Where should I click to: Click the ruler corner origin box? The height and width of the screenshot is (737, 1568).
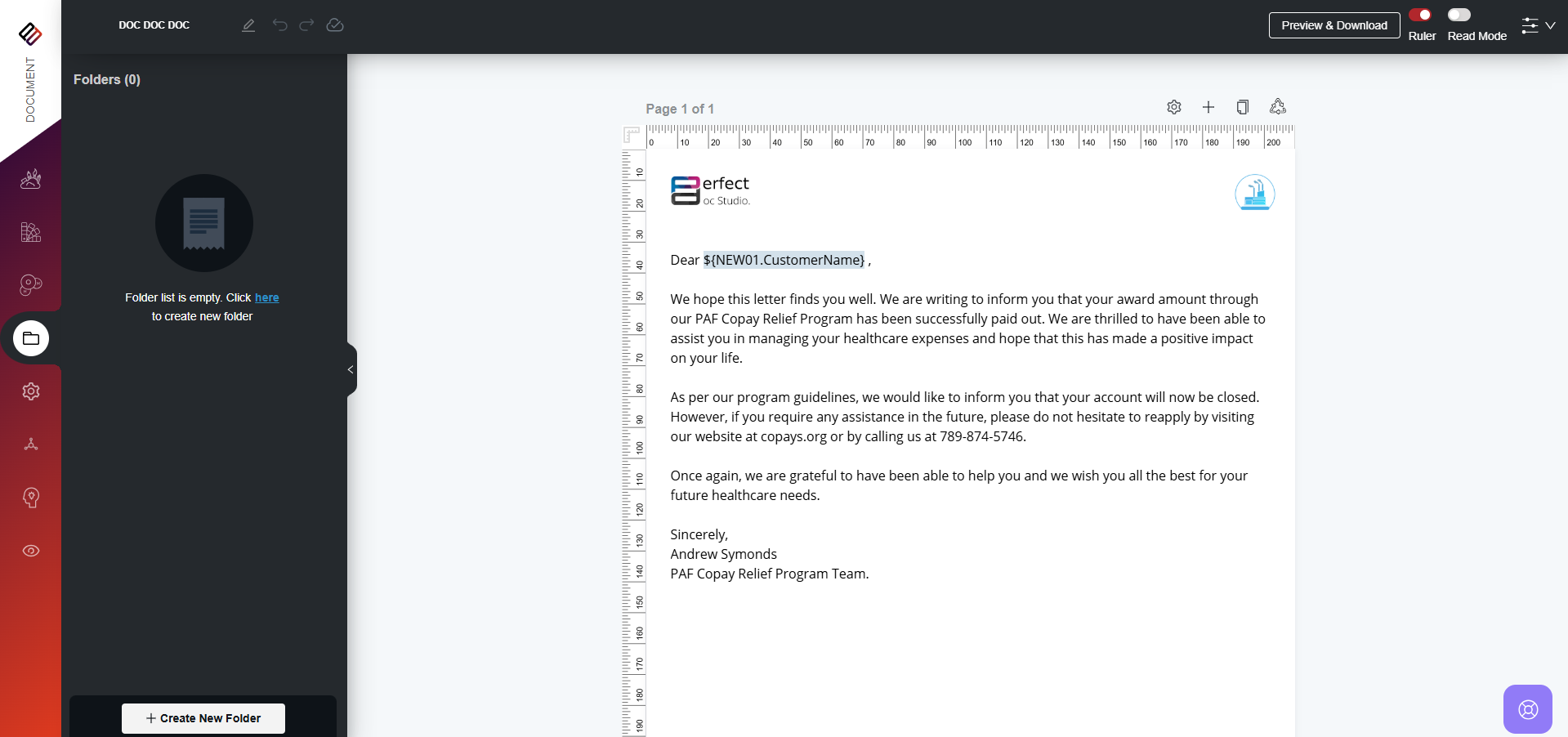(x=632, y=135)
